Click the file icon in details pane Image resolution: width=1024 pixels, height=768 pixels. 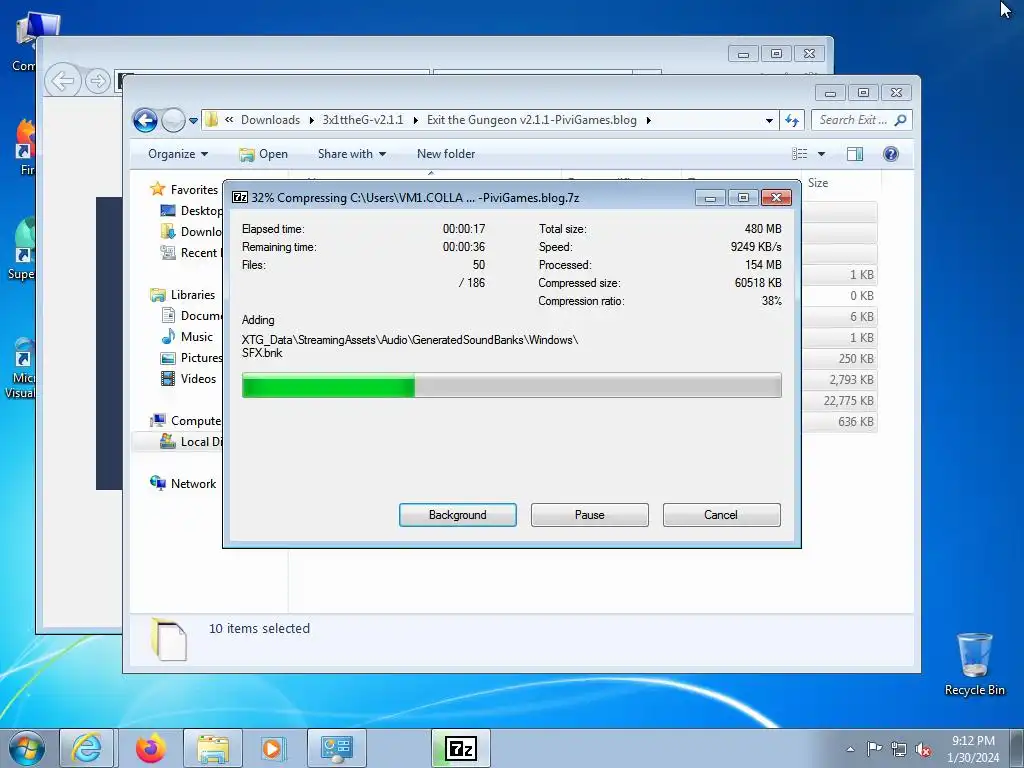click(169, 639)
